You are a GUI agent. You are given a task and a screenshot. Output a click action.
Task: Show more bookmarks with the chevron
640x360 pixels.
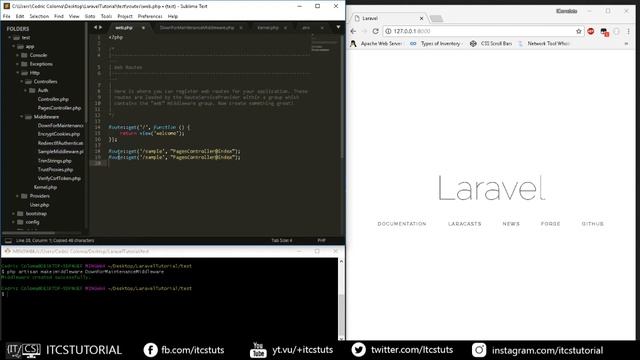(x=627, y=43)
